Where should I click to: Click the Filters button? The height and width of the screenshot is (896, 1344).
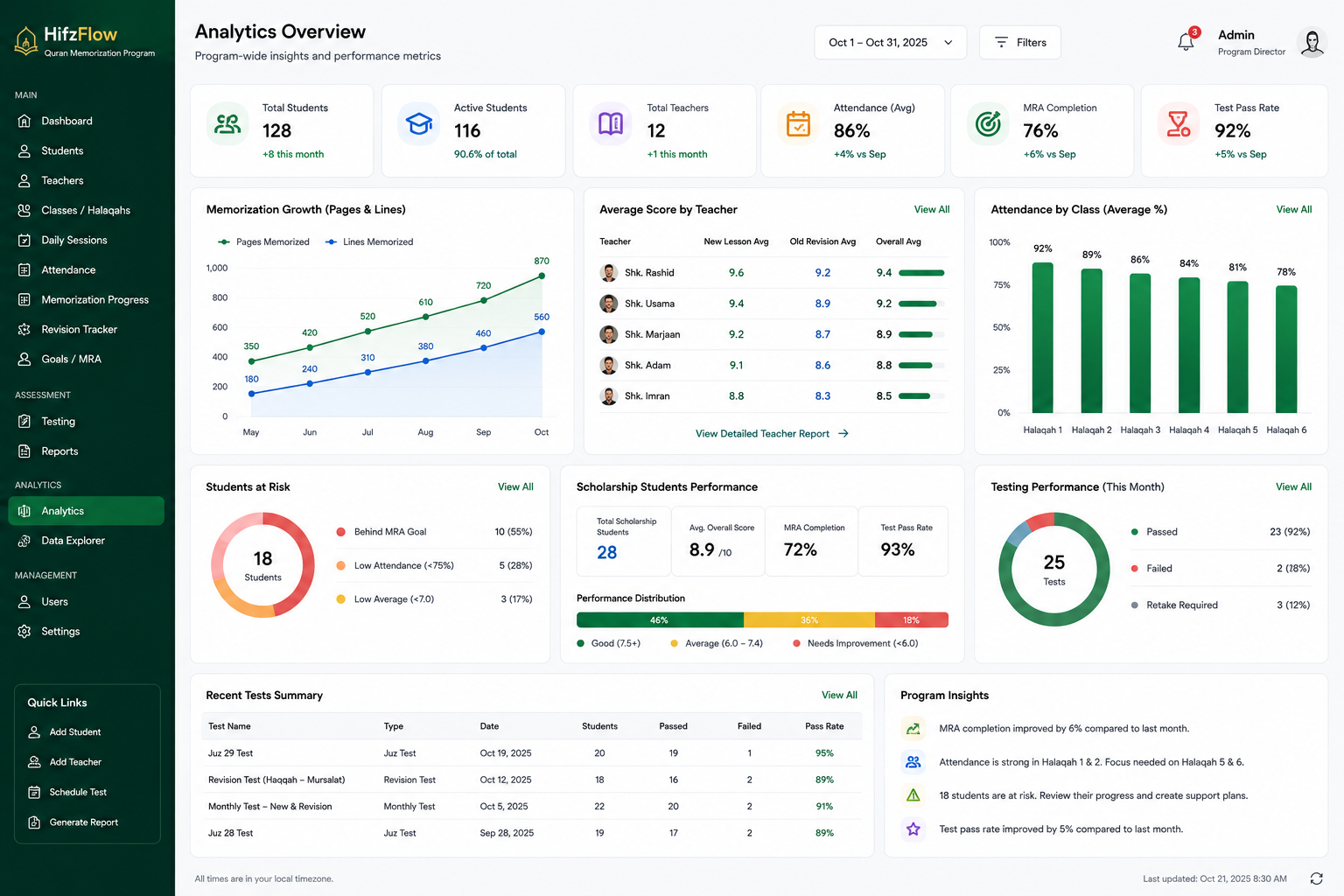tap(1020, 42)
